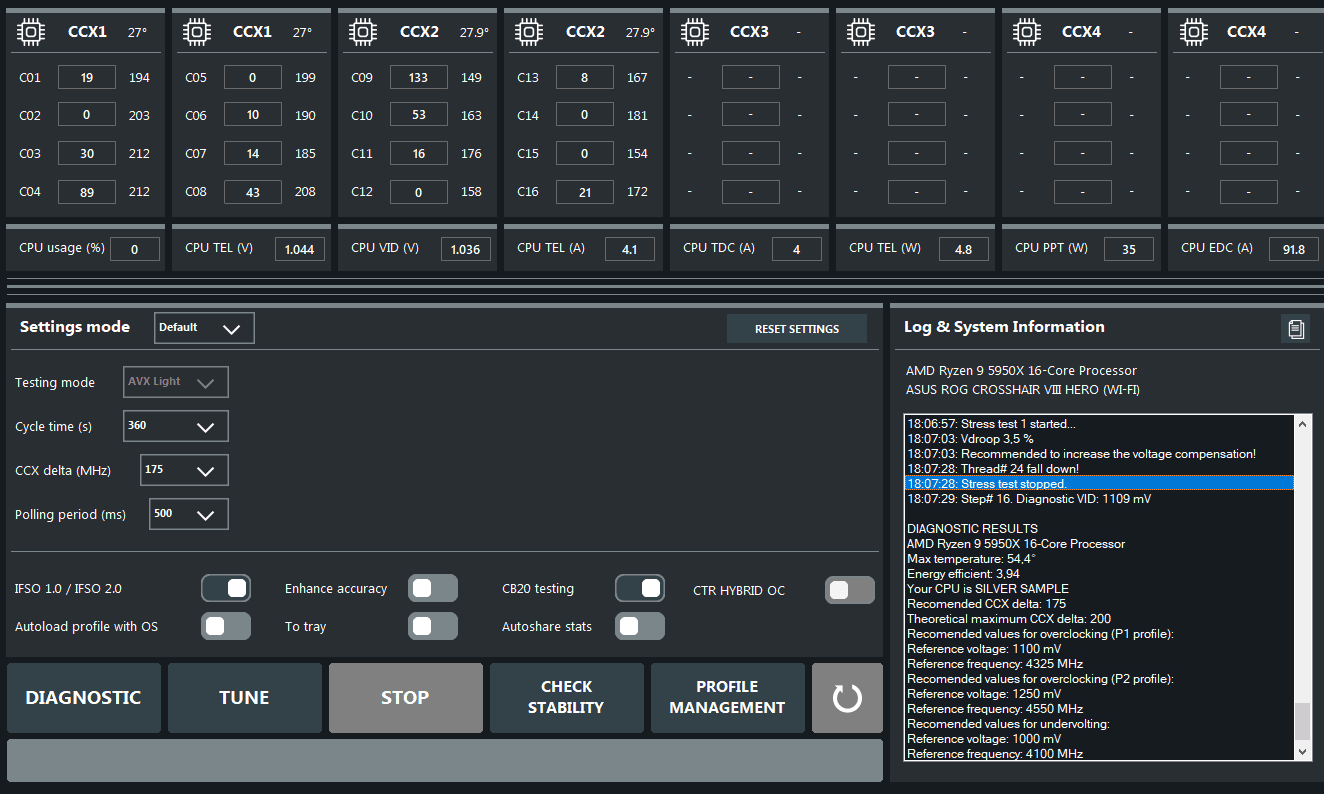Click the CPU TEL (A) value 4.1
1324x794 pixels.
pyautogui.click(x=630, y=249)
